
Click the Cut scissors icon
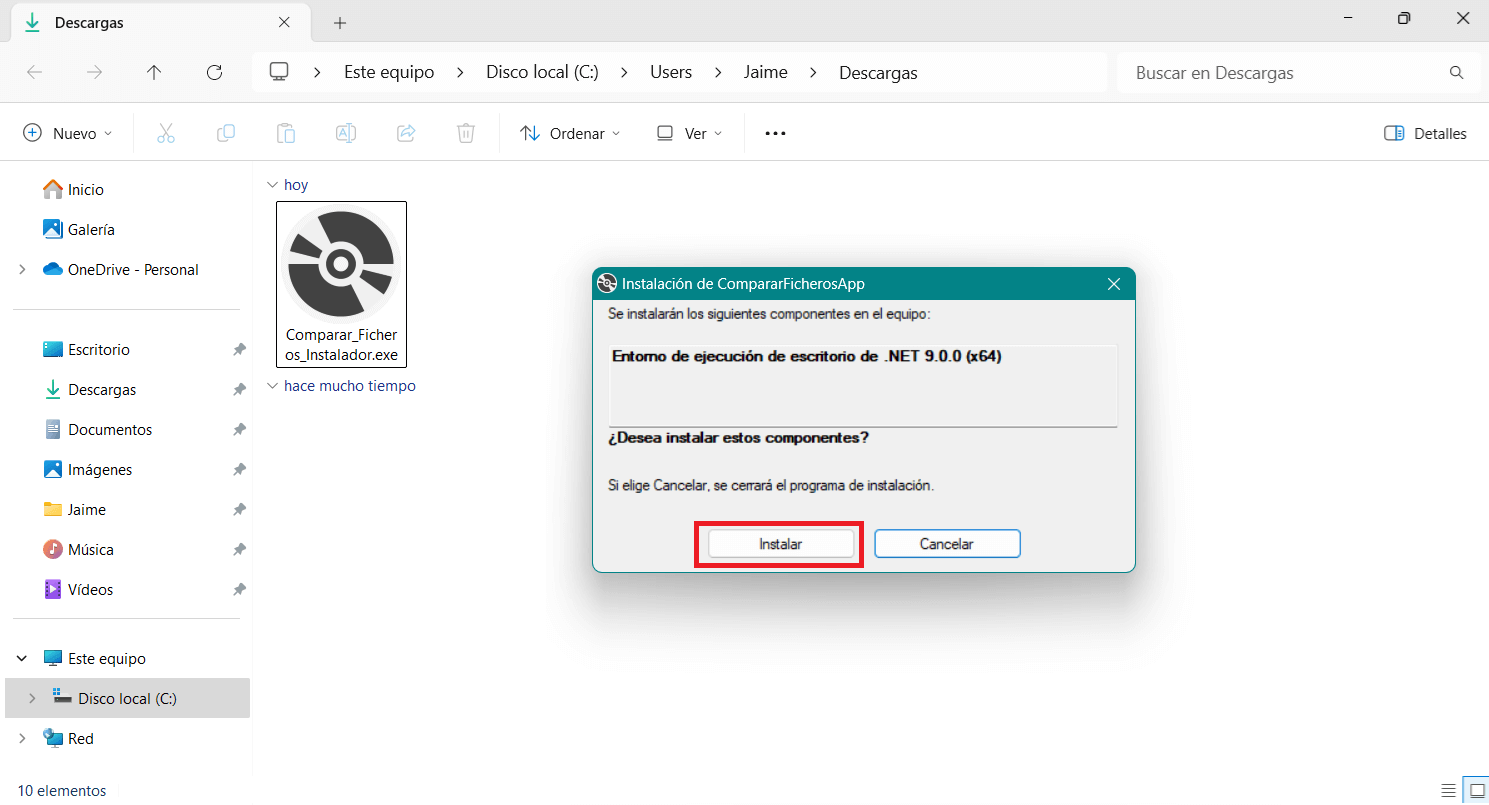point(166,133)
